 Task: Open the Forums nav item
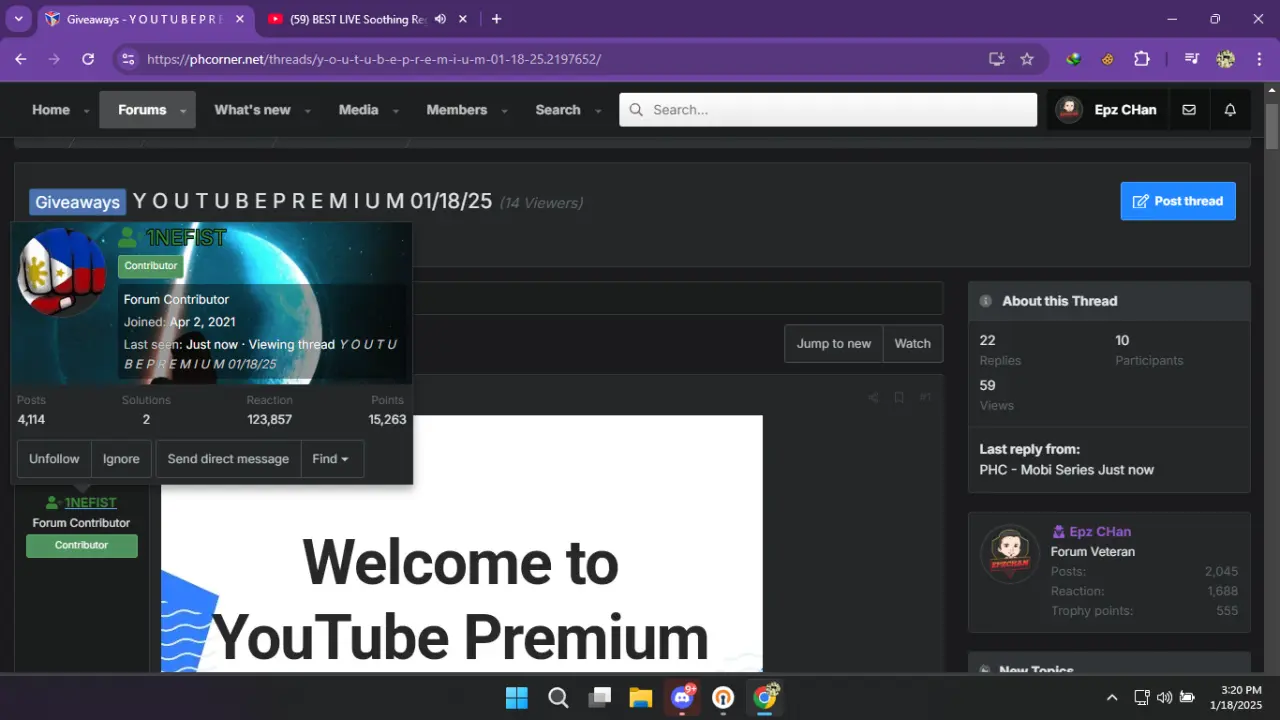click(142, 110)
